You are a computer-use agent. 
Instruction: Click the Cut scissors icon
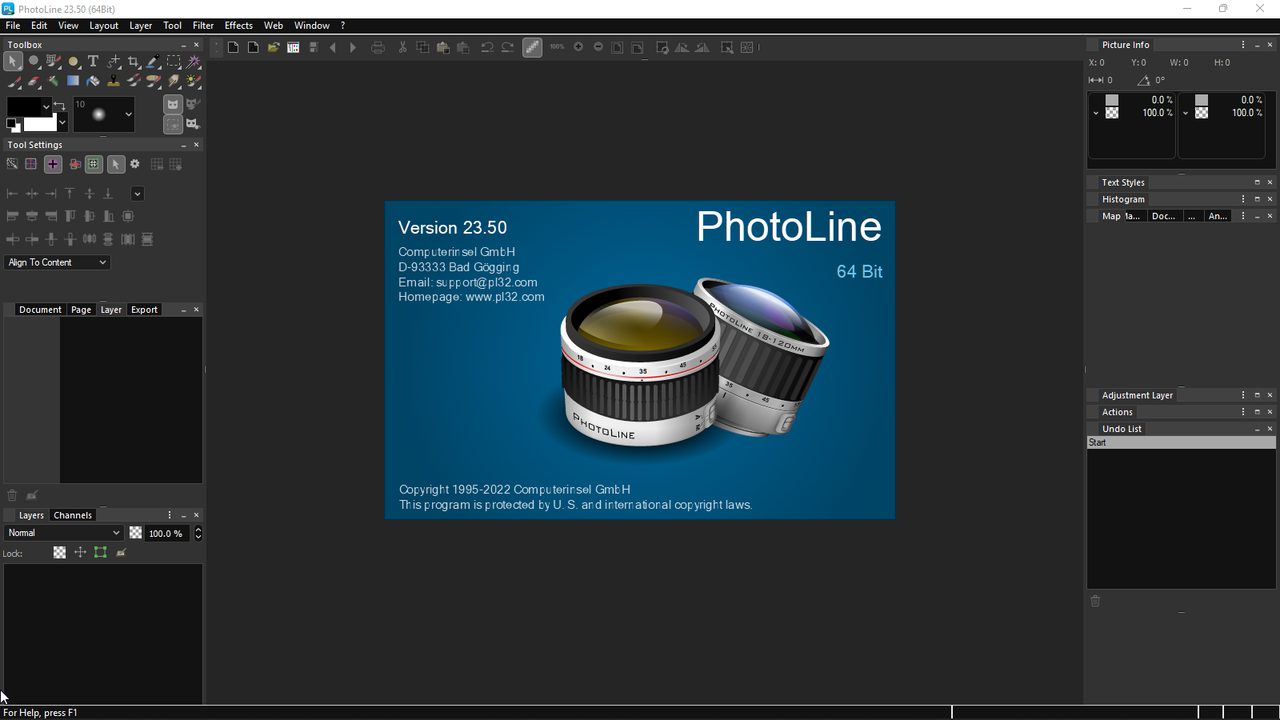tap(402, 47)
